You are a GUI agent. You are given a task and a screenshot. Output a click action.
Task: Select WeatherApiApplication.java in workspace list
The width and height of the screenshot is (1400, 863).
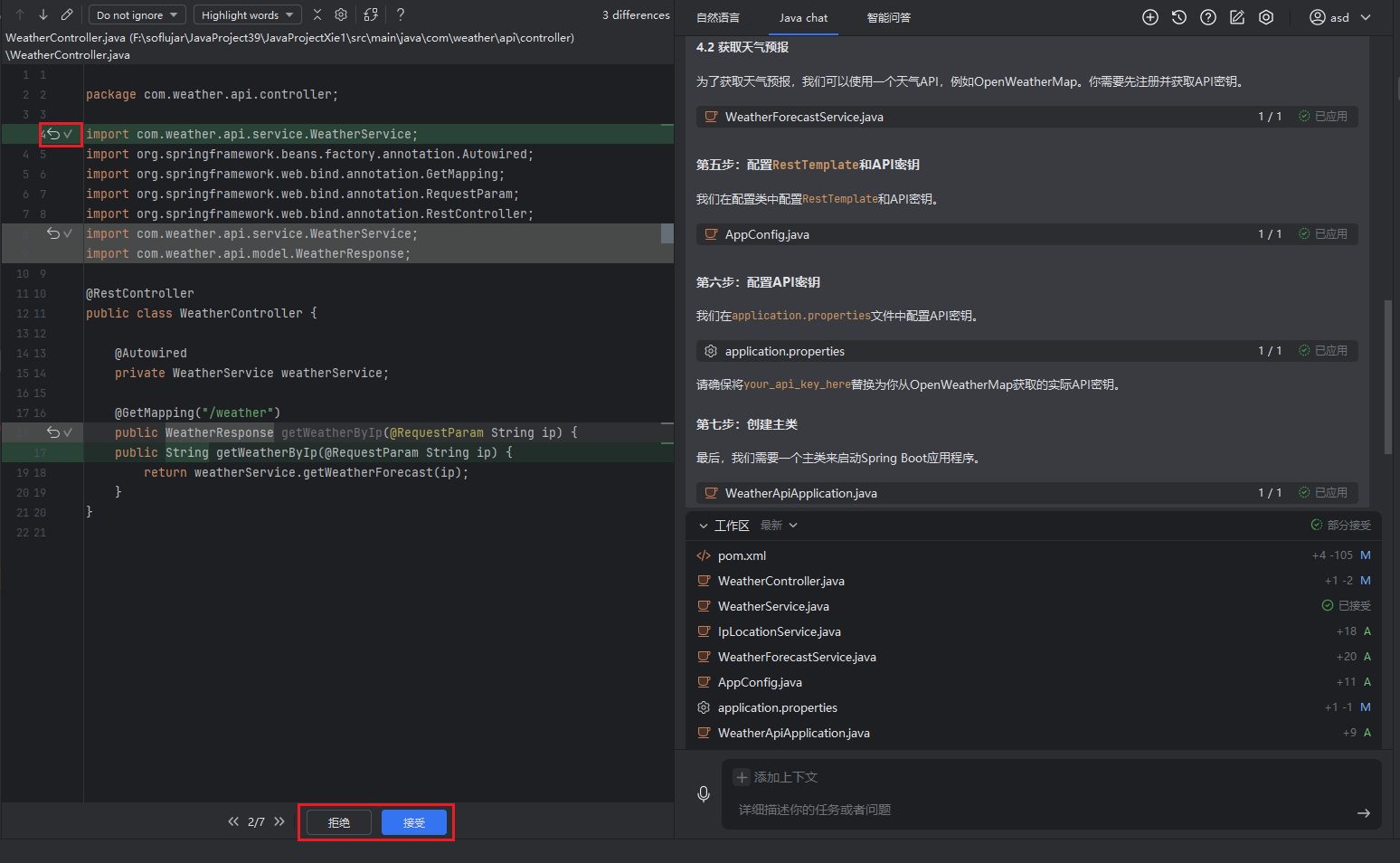pyautogui.click(x=1034, y=733)
